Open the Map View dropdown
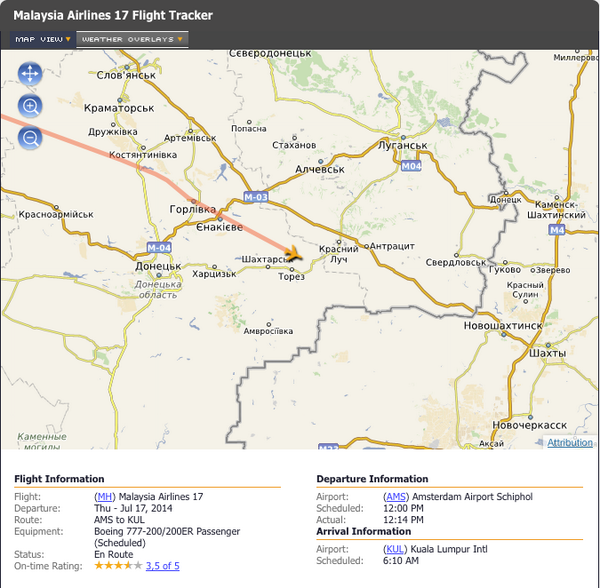 pyautogui.click(x=42, y=39)
